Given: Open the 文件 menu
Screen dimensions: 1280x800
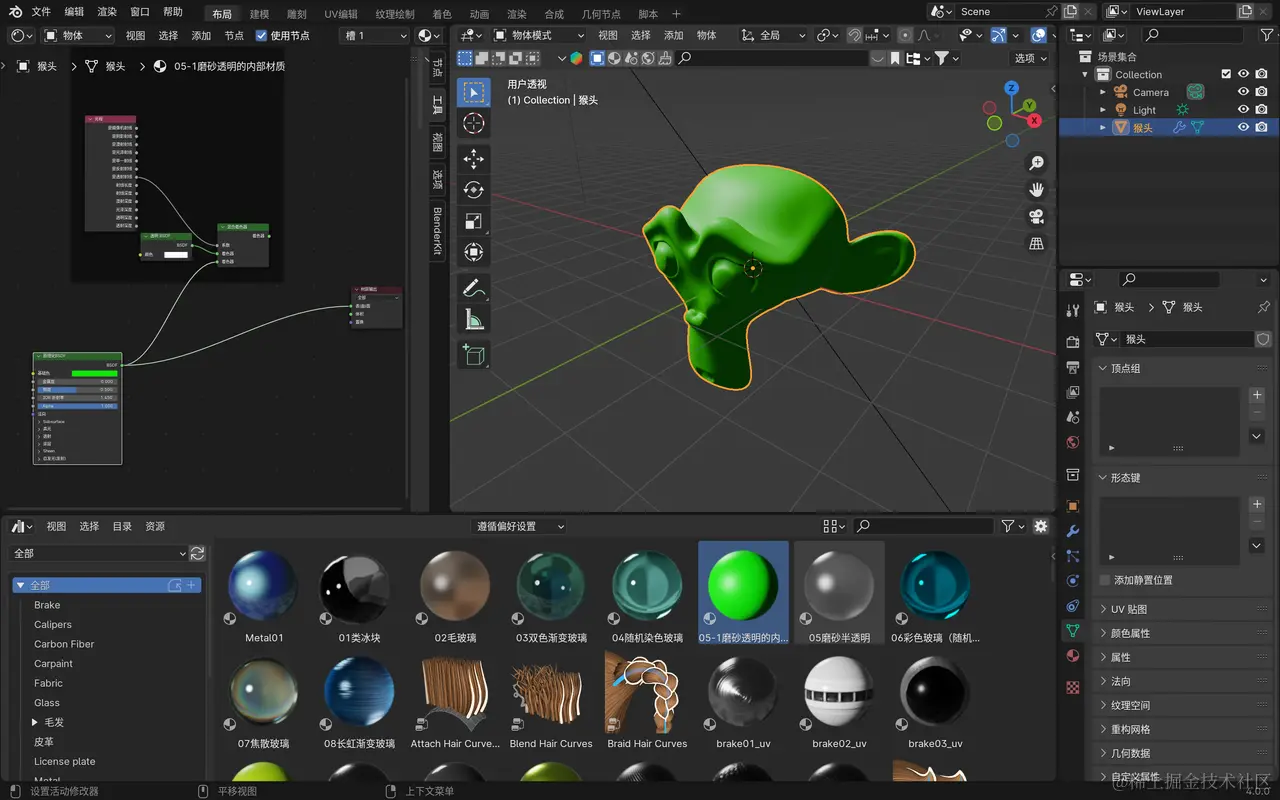Looking at the screenshot, I should point(41,12).
